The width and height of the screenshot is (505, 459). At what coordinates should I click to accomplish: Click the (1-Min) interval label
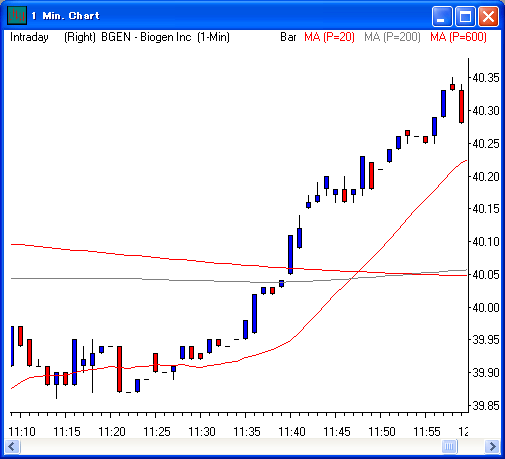click(213, 37)
